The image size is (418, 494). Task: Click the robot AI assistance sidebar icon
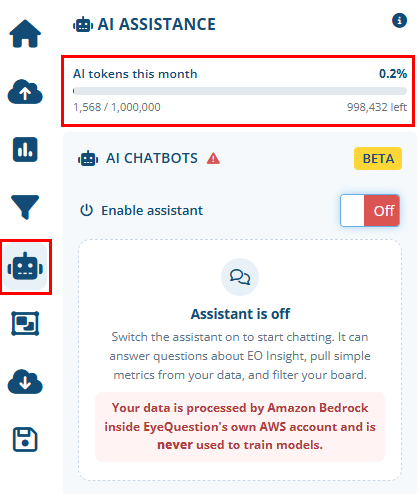pos(25,266)
